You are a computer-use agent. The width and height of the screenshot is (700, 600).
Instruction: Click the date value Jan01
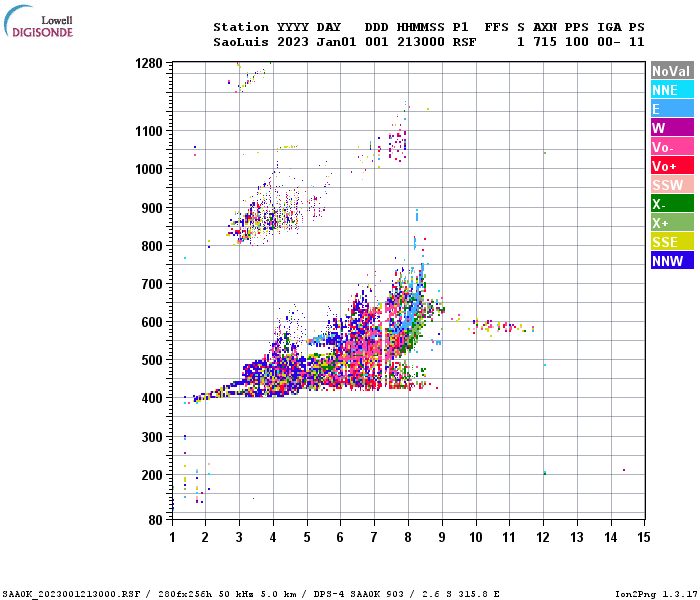point(336,42)
